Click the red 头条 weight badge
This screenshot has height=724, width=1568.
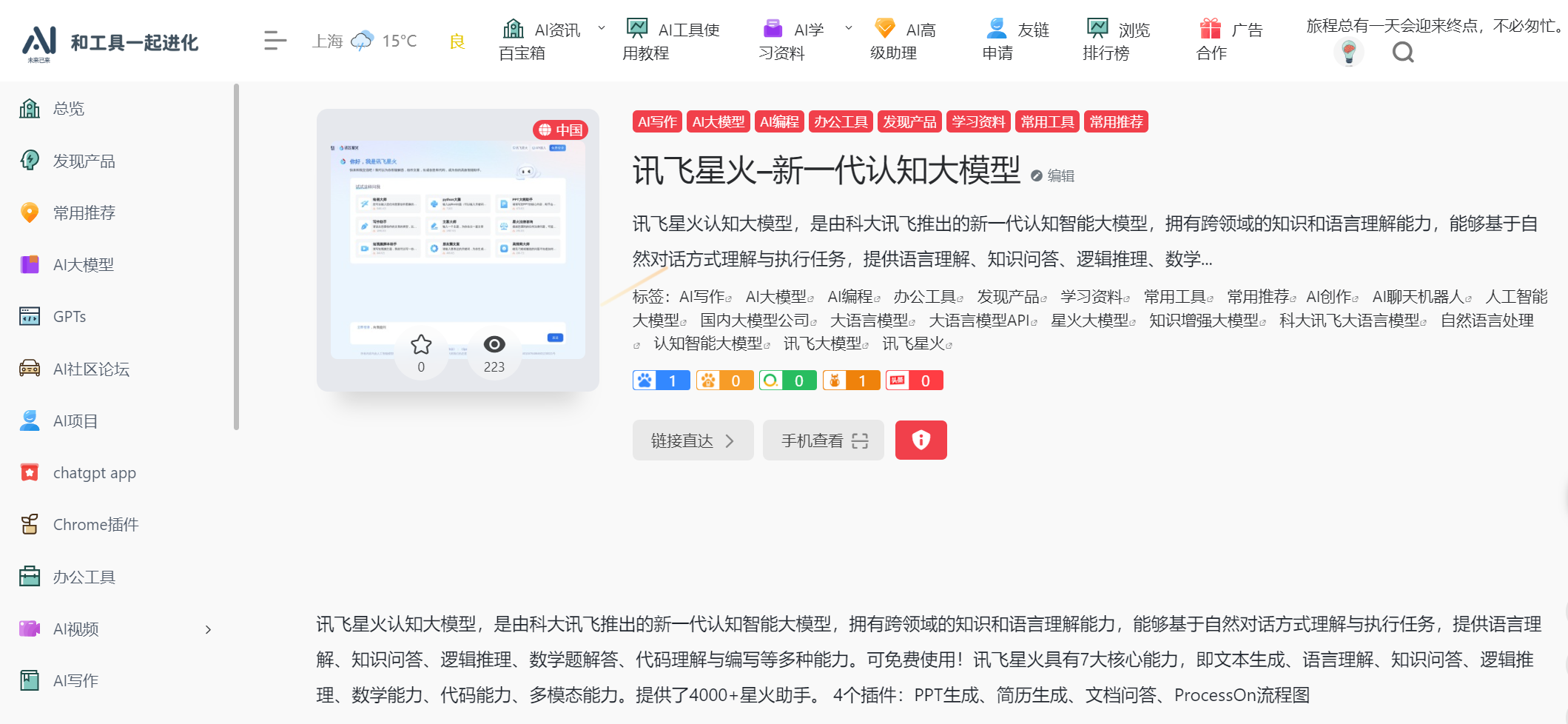[x=915, y=381]
